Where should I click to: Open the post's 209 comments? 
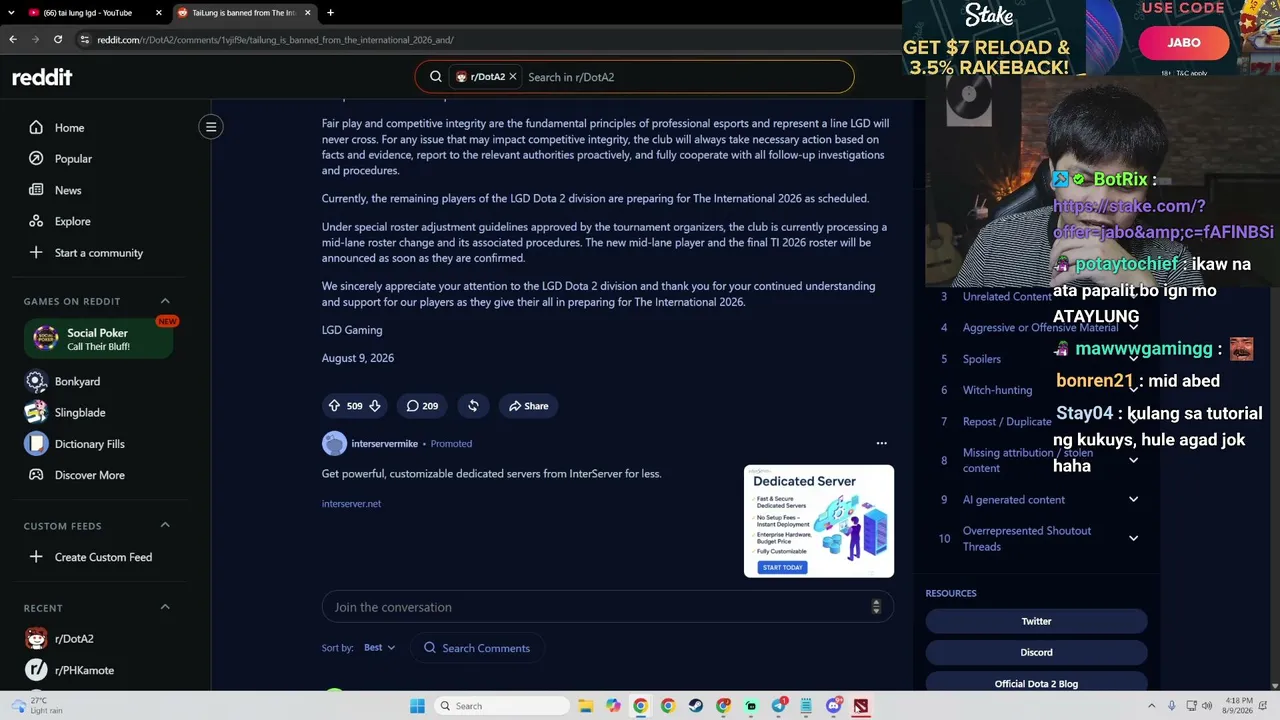click(x=422, y=406)
